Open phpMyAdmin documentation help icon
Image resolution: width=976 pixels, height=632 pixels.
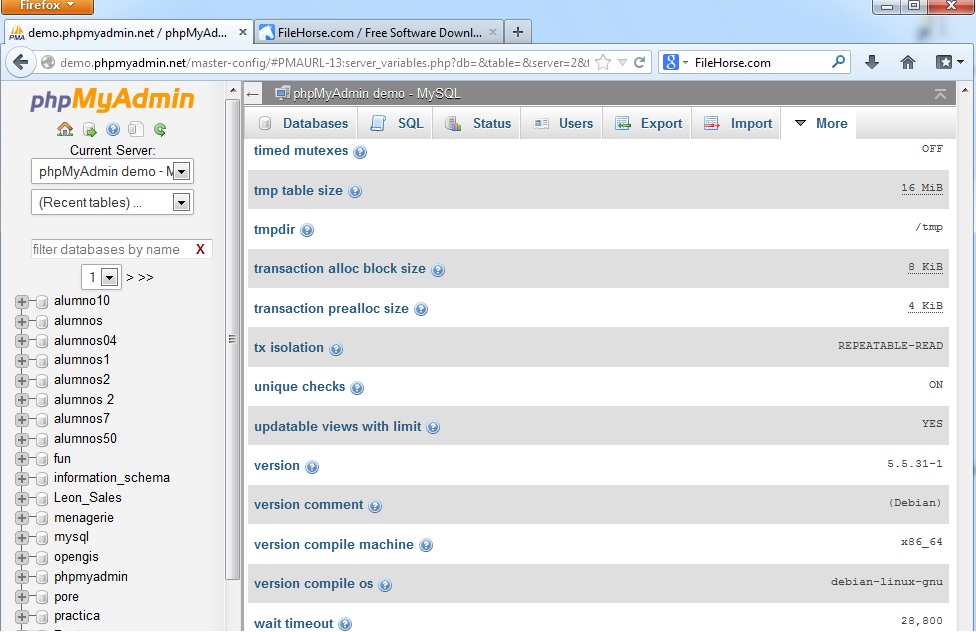pyautogui.click(x=113, y=130)
